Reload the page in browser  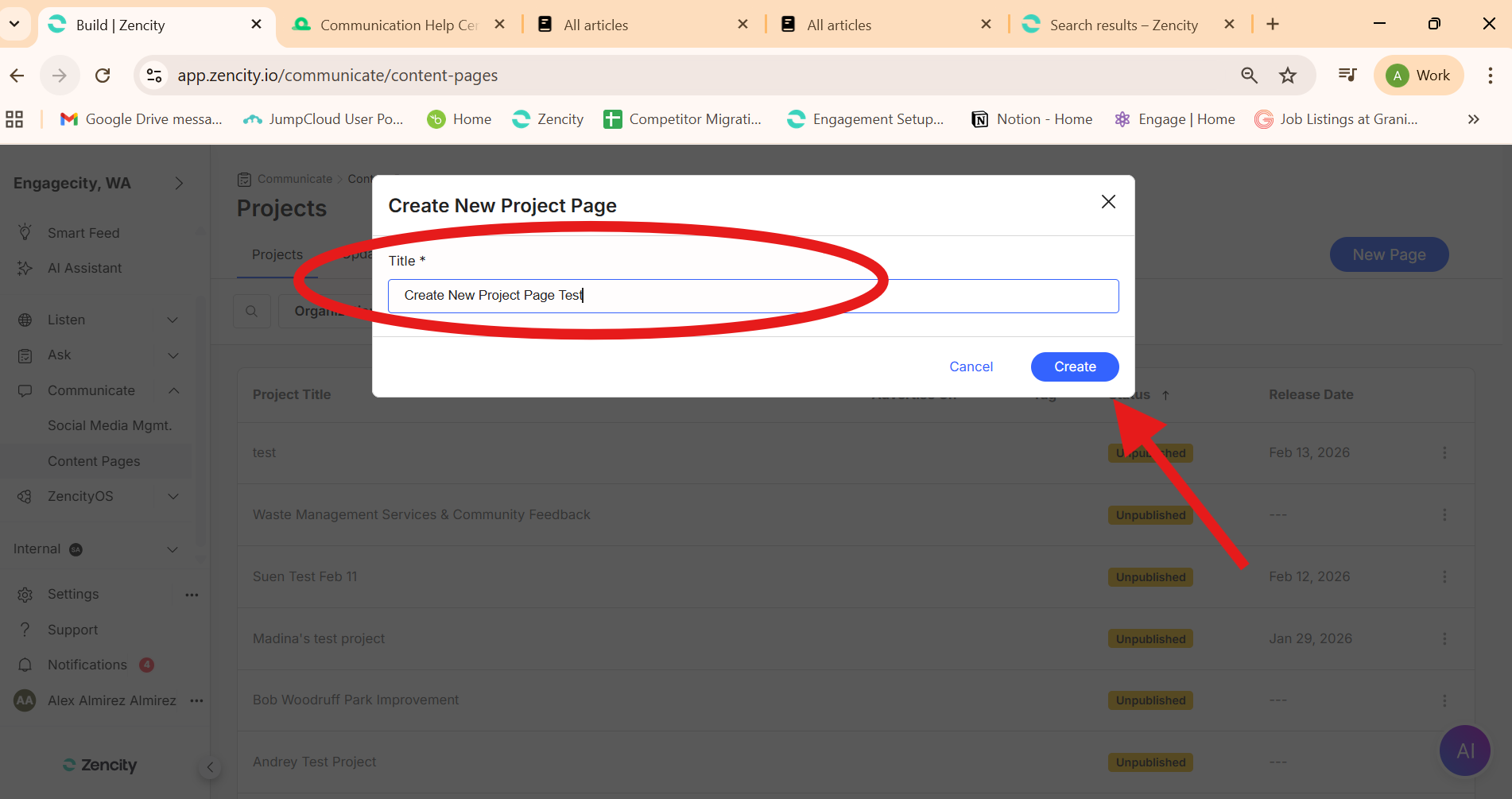(x=103, y=76)
